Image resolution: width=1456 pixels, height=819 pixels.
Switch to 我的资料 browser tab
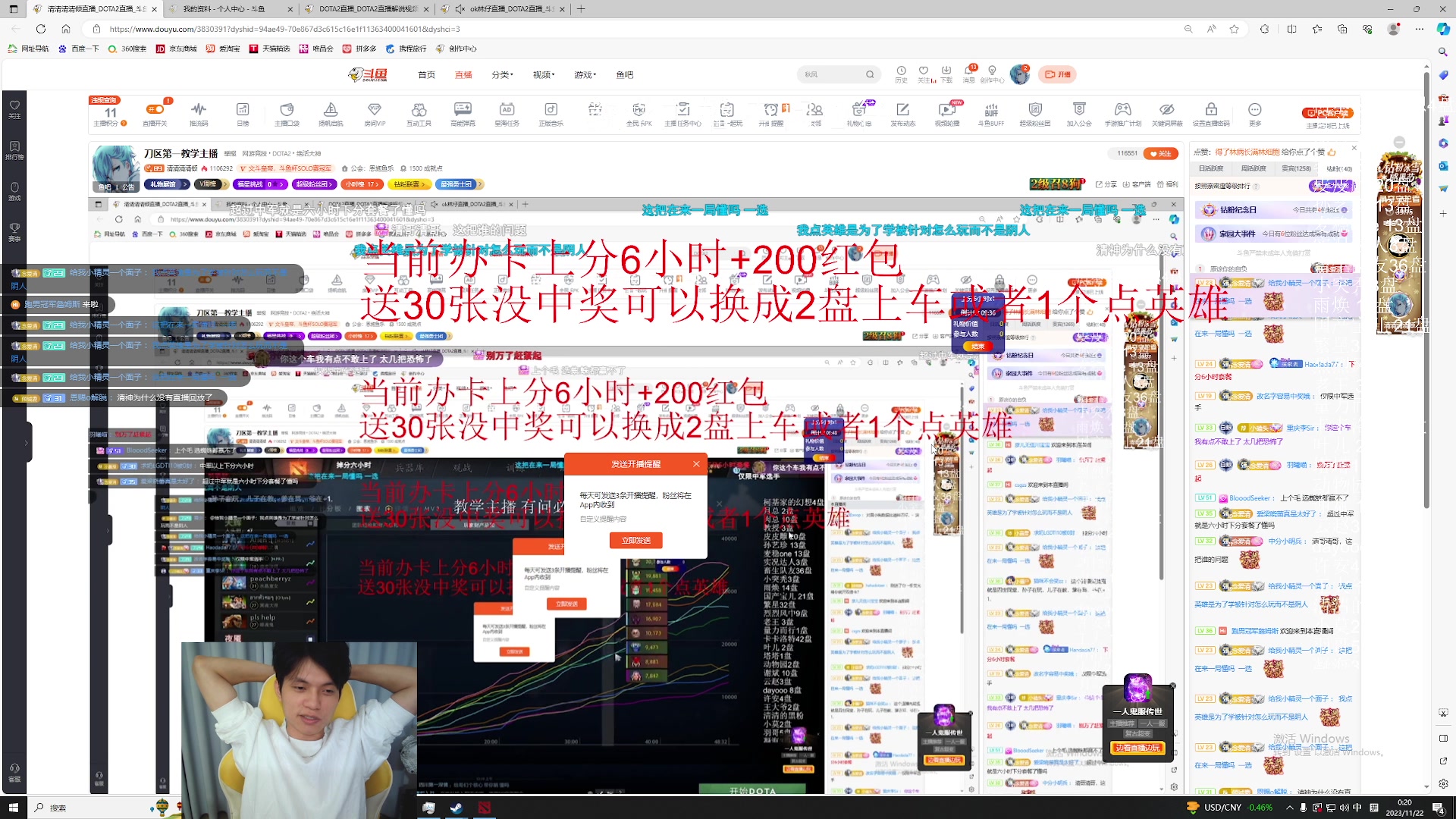[229, 9]
